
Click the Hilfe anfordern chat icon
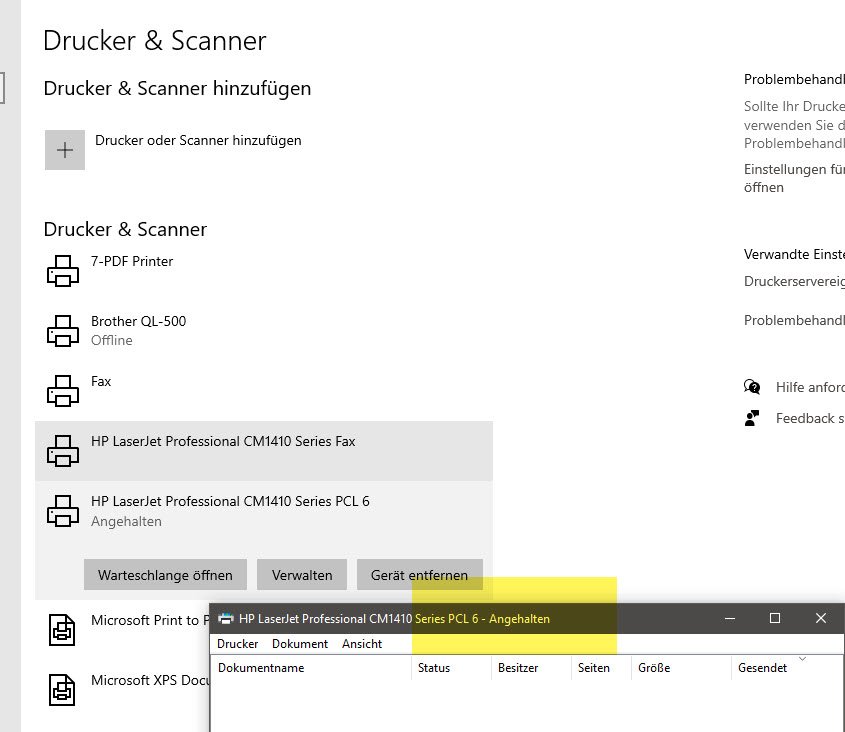(752, 386)
